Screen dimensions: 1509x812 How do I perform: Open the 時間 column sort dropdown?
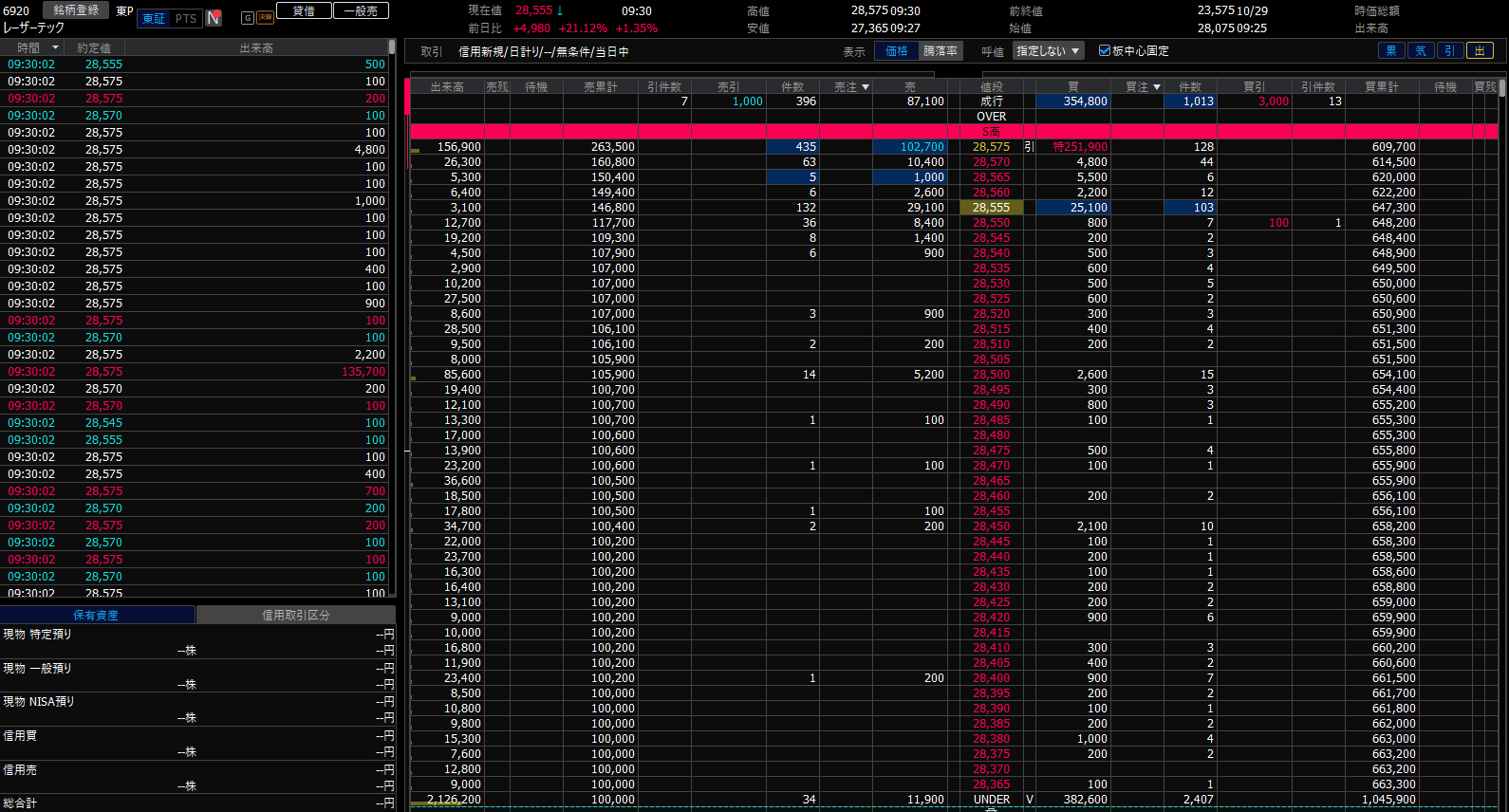55,47
